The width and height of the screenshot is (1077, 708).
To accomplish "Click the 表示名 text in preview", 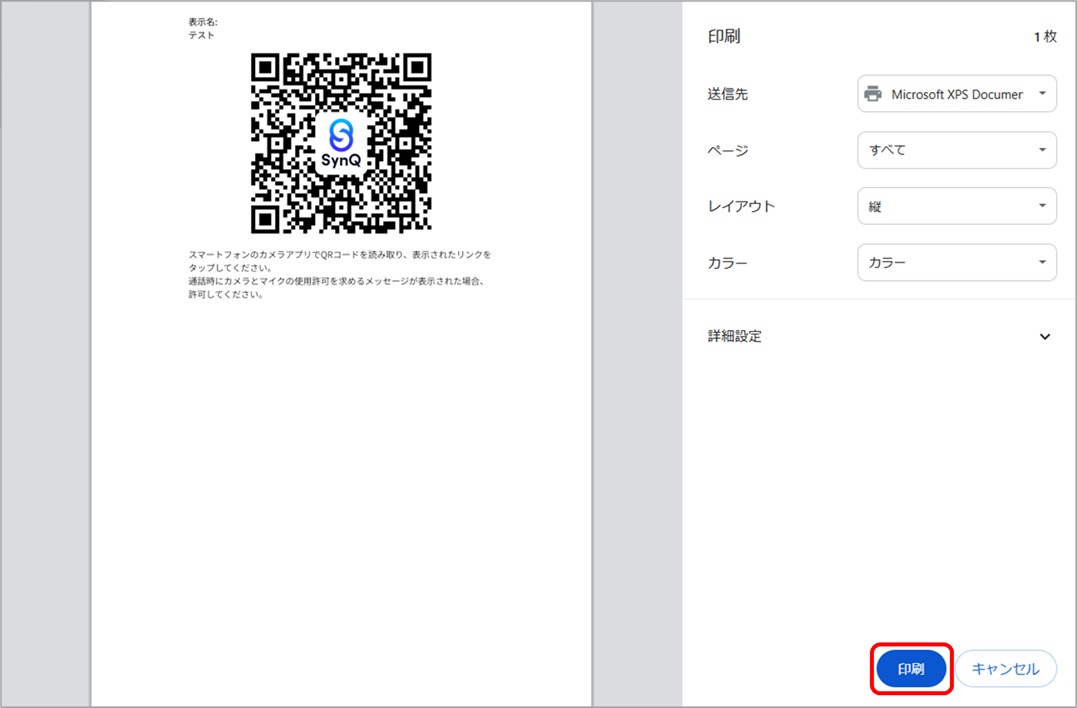I will click(x=203, y=22).
